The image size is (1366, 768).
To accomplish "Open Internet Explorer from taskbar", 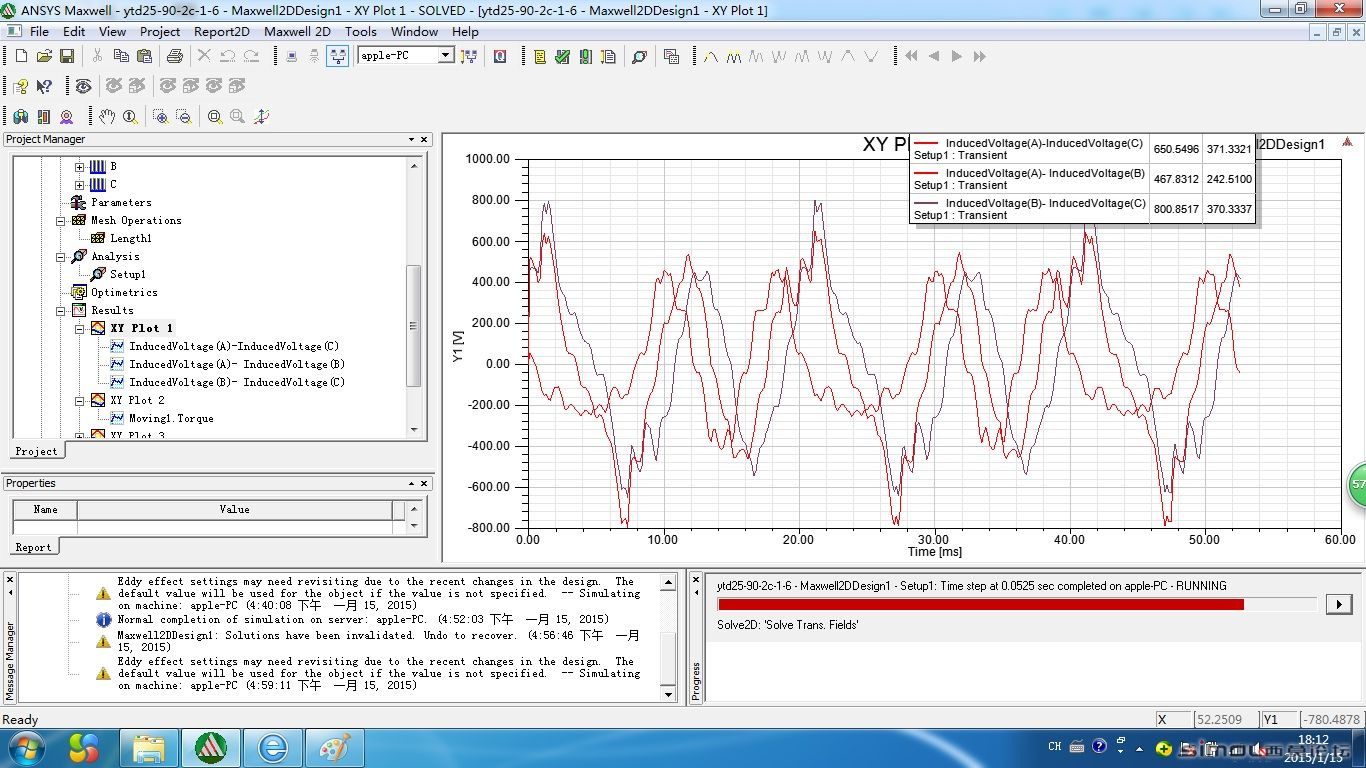I will (x=273, y=747).
